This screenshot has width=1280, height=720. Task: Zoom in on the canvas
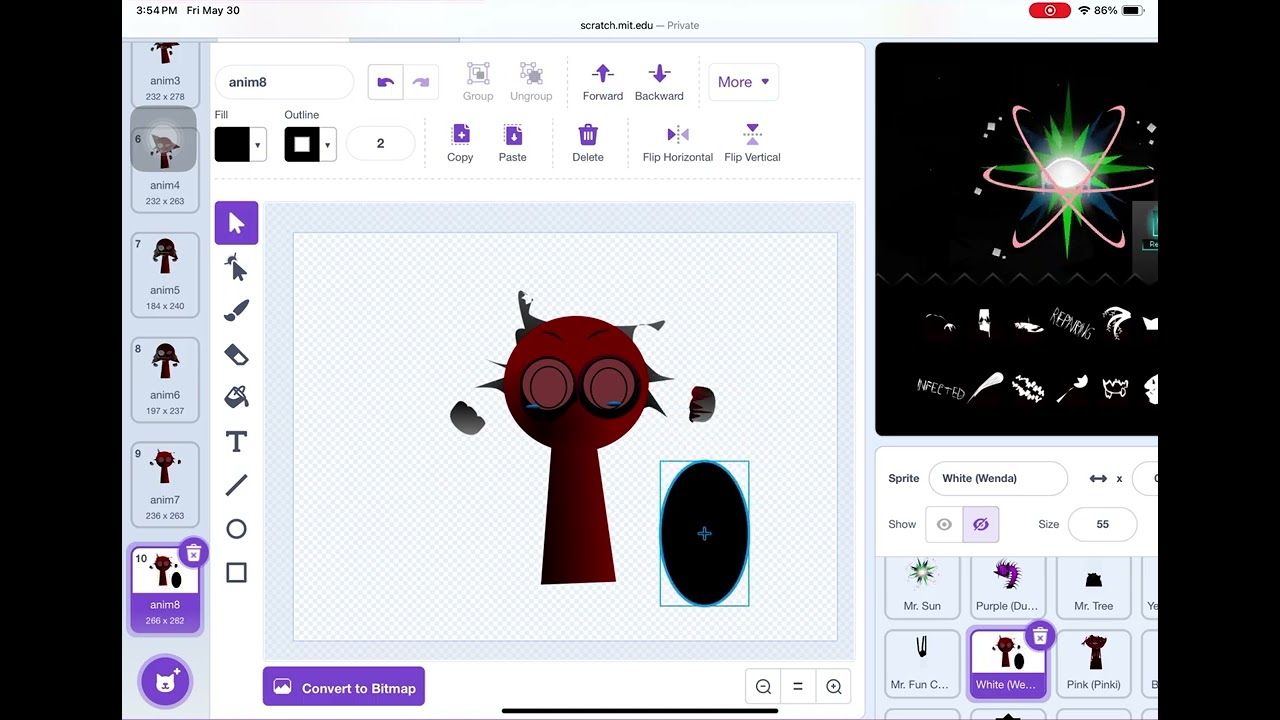[834, 687]
